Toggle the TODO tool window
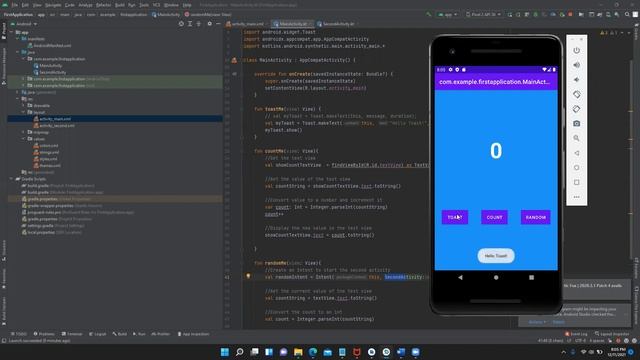The width and height of the screenshot is (640, 360). 19,334
